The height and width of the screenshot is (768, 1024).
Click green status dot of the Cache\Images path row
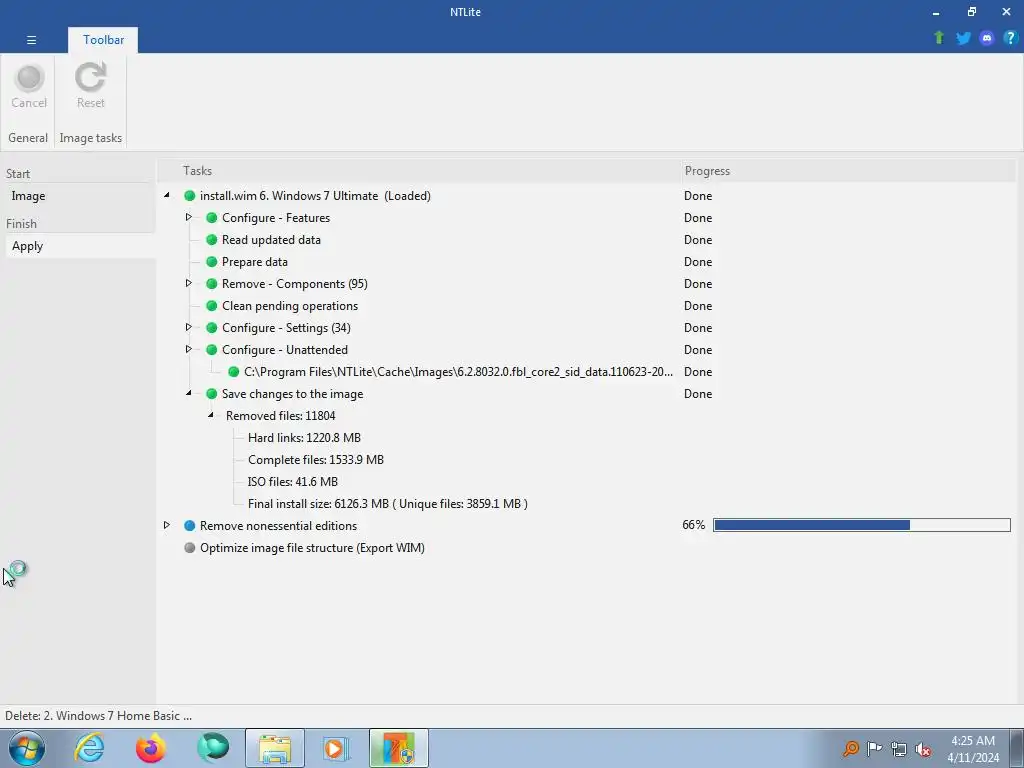(233, 372)
